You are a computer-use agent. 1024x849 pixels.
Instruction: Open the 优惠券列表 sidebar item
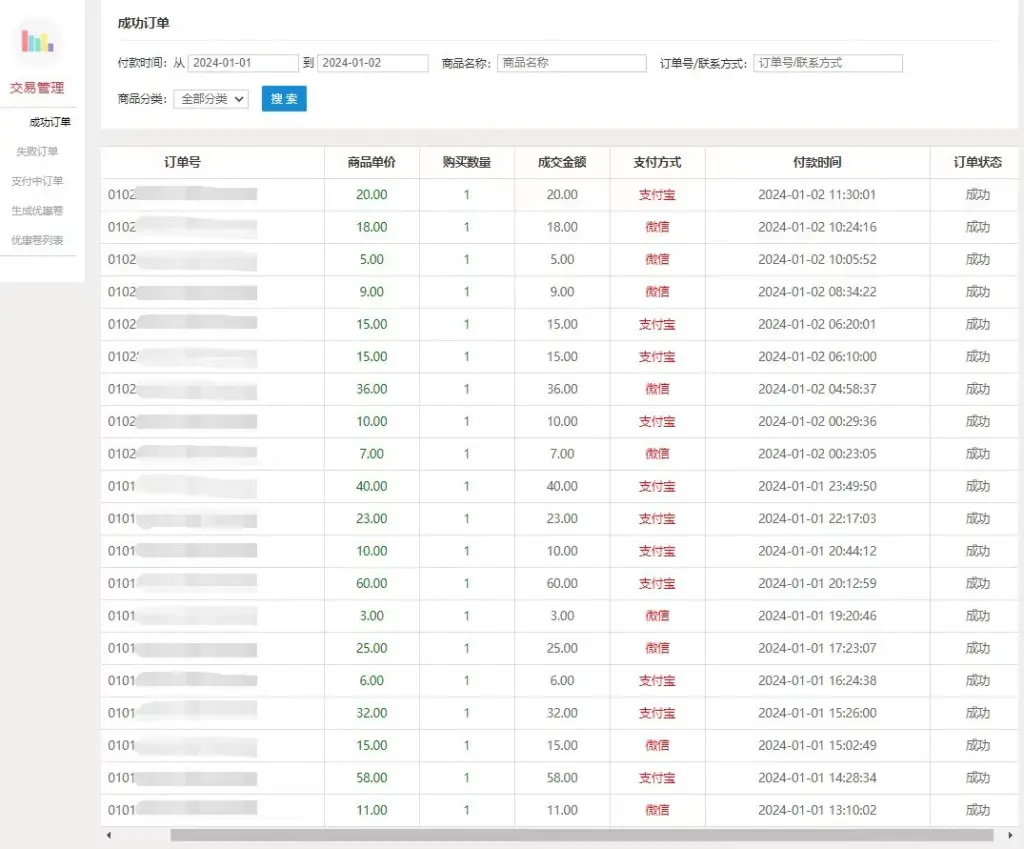point(42,239)
